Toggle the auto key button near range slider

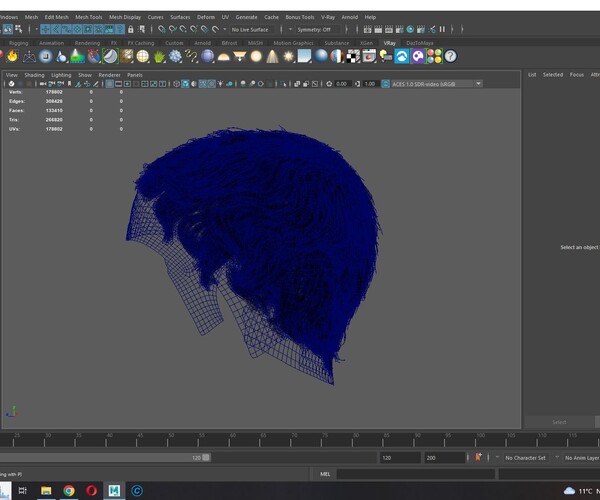pyautogui.click(x=478, y=457)
